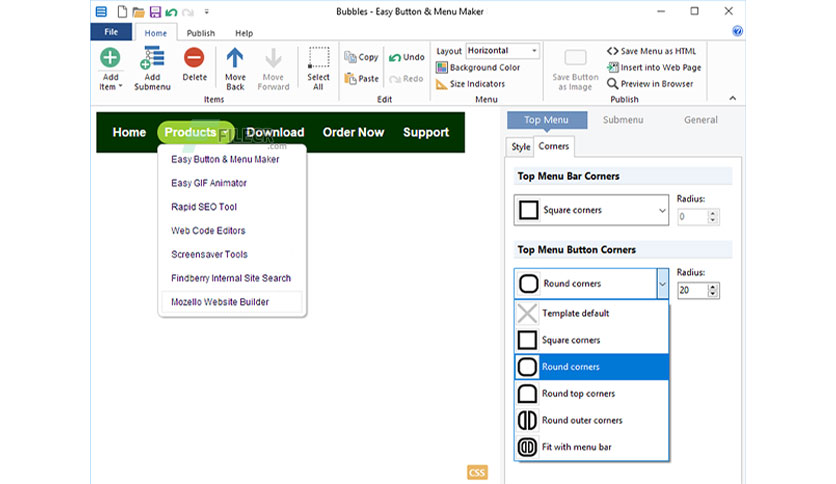Close the Round corners button dropdown
This screenshot has width=836, height=484.
[x=663, y=284]
